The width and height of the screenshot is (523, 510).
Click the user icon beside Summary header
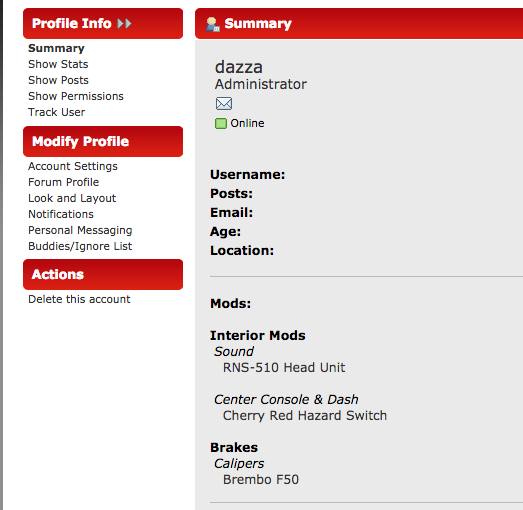[x=212, y=24]
